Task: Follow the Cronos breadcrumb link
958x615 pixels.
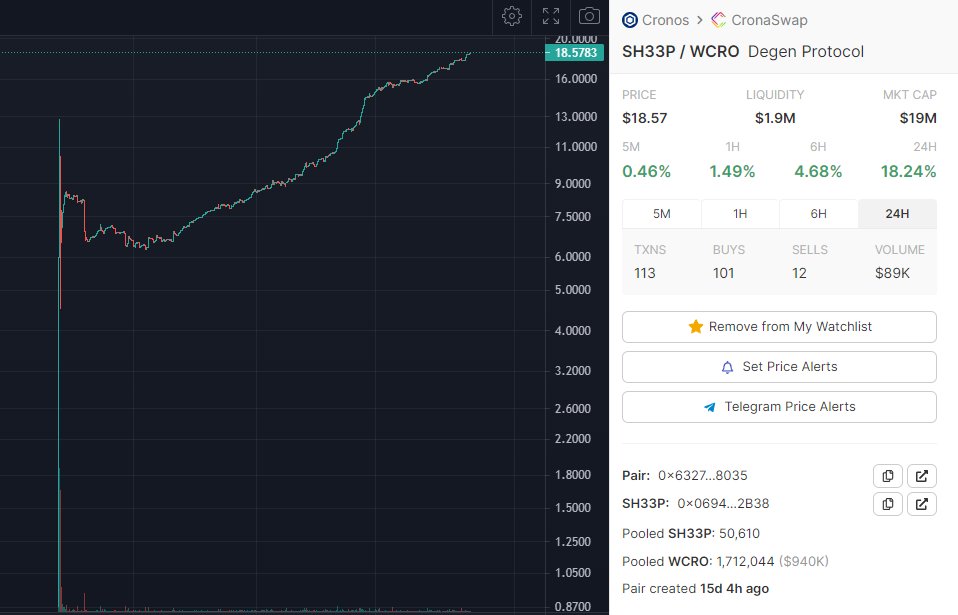Action: [x=665, y=20]
